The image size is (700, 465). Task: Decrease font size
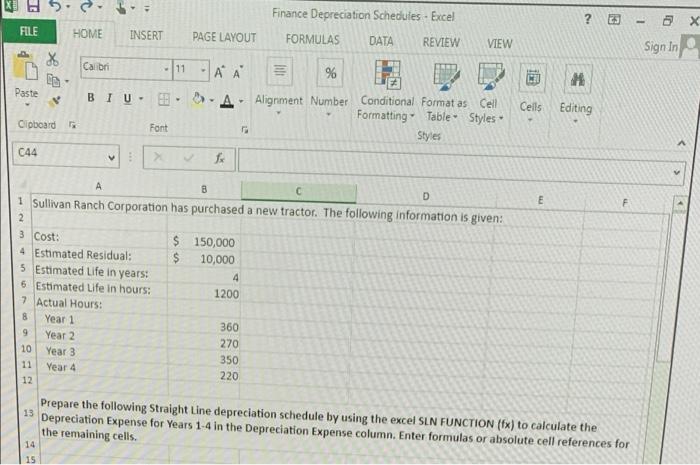click(237, 73)
